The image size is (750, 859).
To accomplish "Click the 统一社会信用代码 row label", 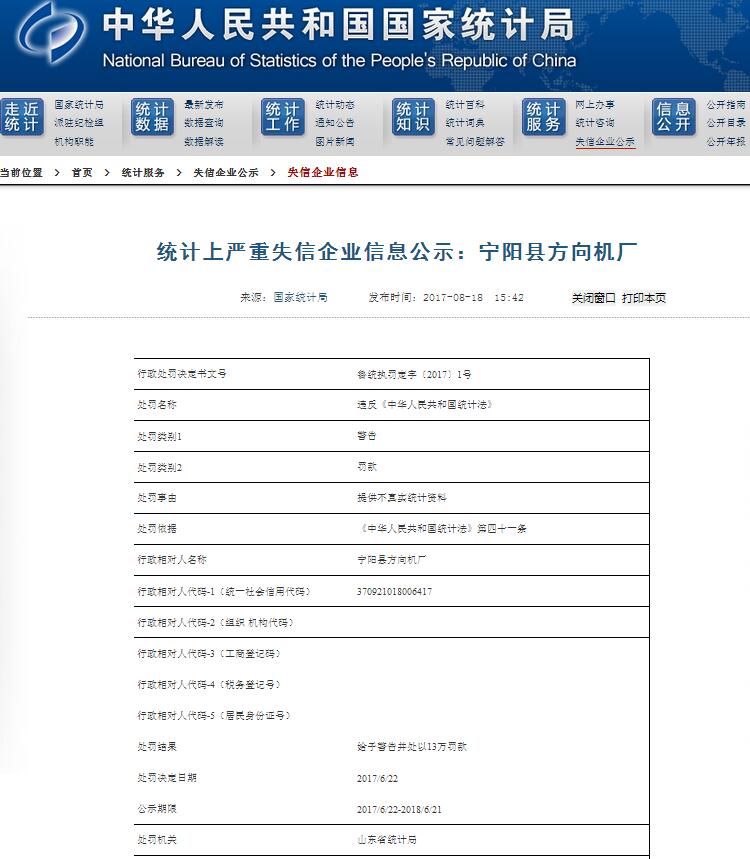I will (225, 592).
